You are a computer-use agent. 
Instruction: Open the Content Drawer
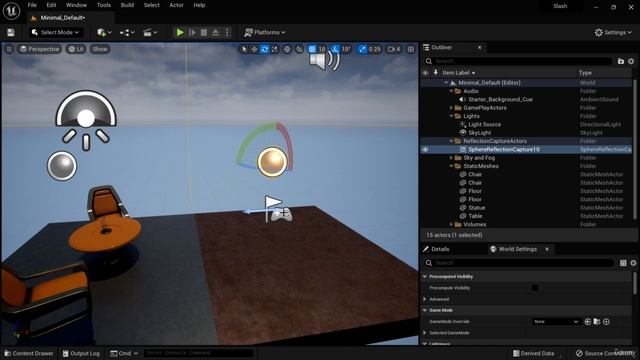[29, 353]
